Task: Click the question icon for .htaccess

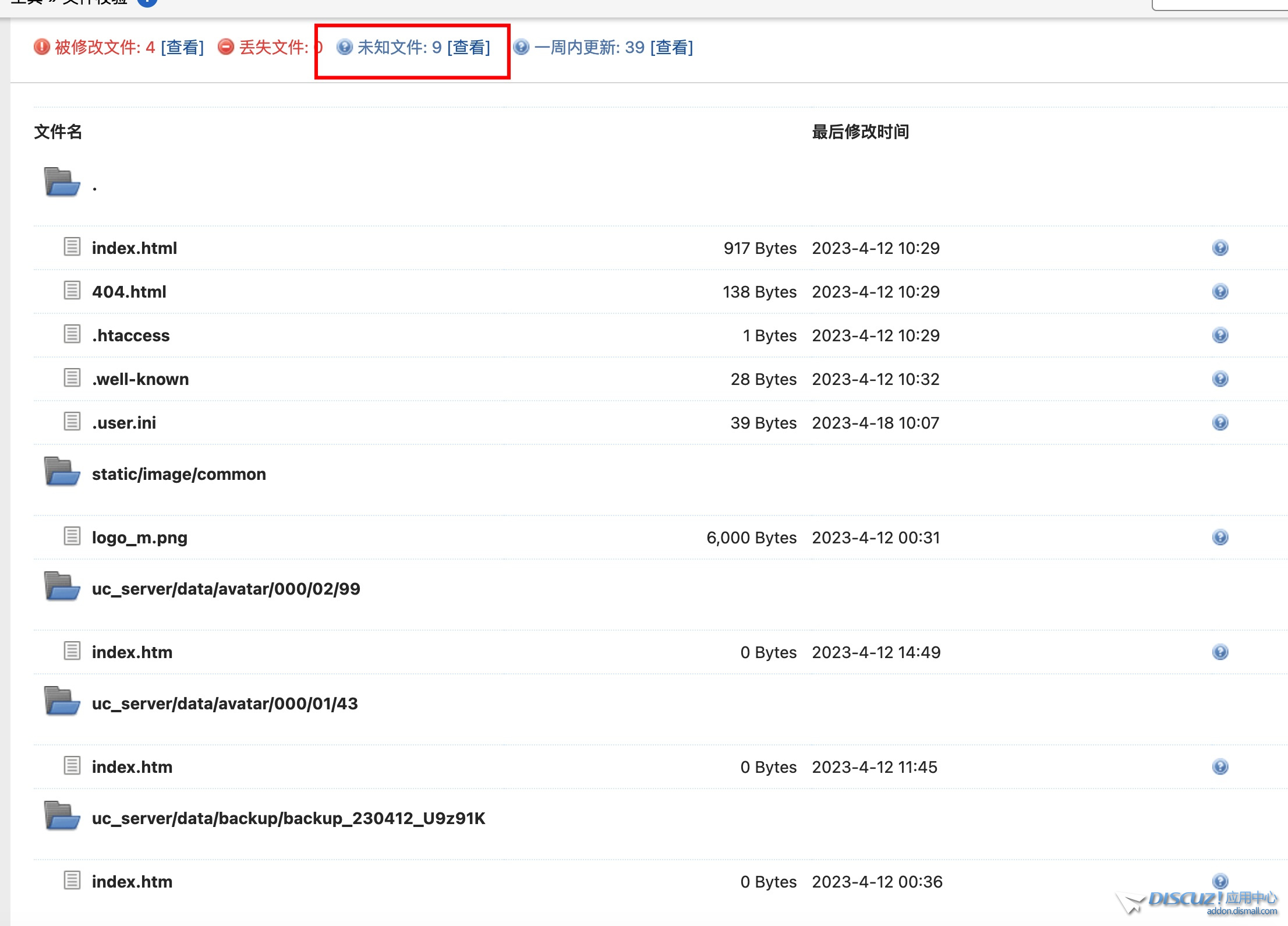Action: click(1220, 335)
